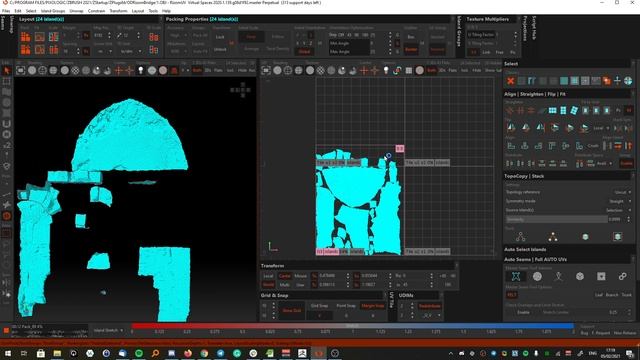Open the Distribute Space dropdown

pos(604,164)
